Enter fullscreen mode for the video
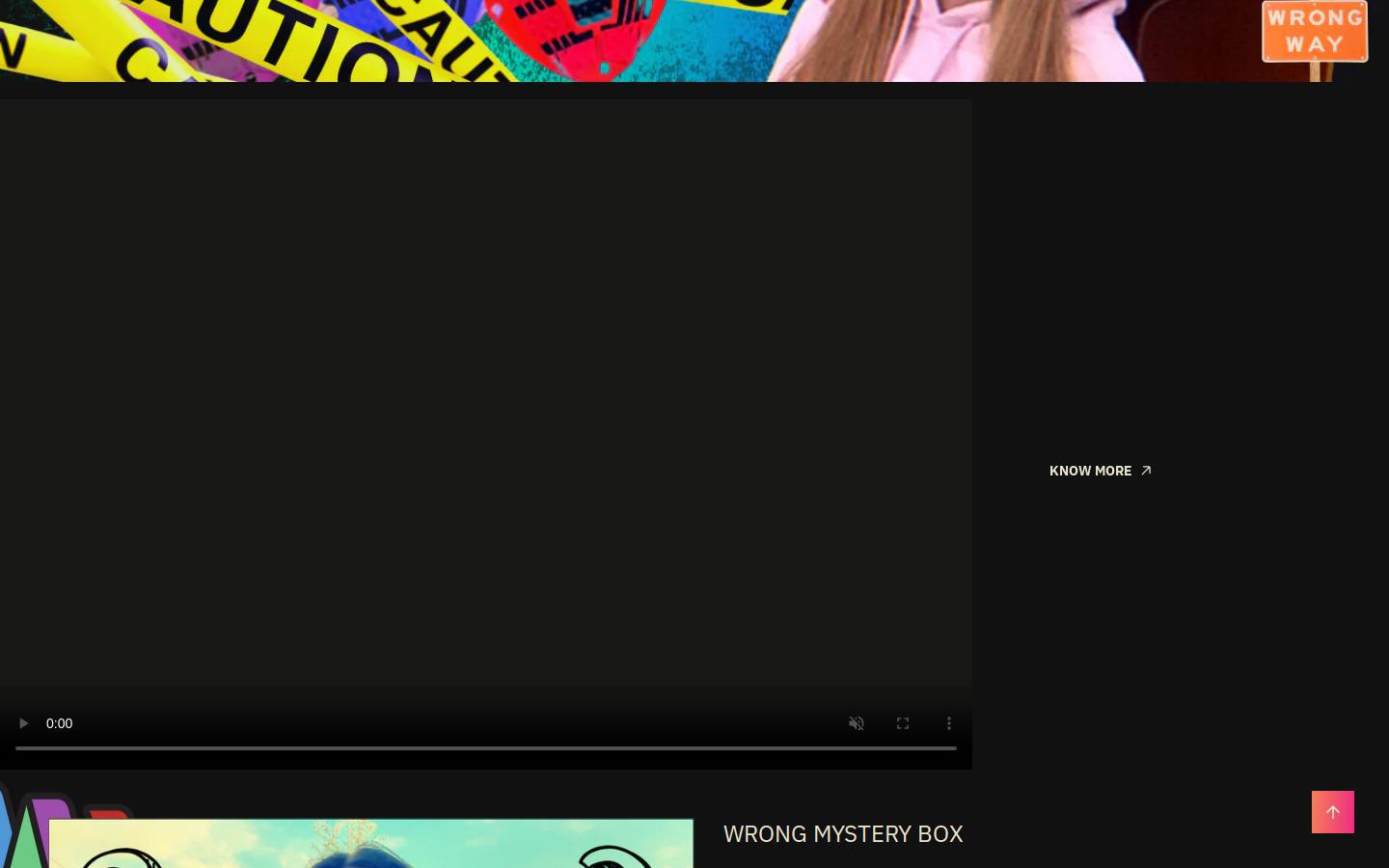Screen dimensions: 1389x868 click(x=903, y=723)
